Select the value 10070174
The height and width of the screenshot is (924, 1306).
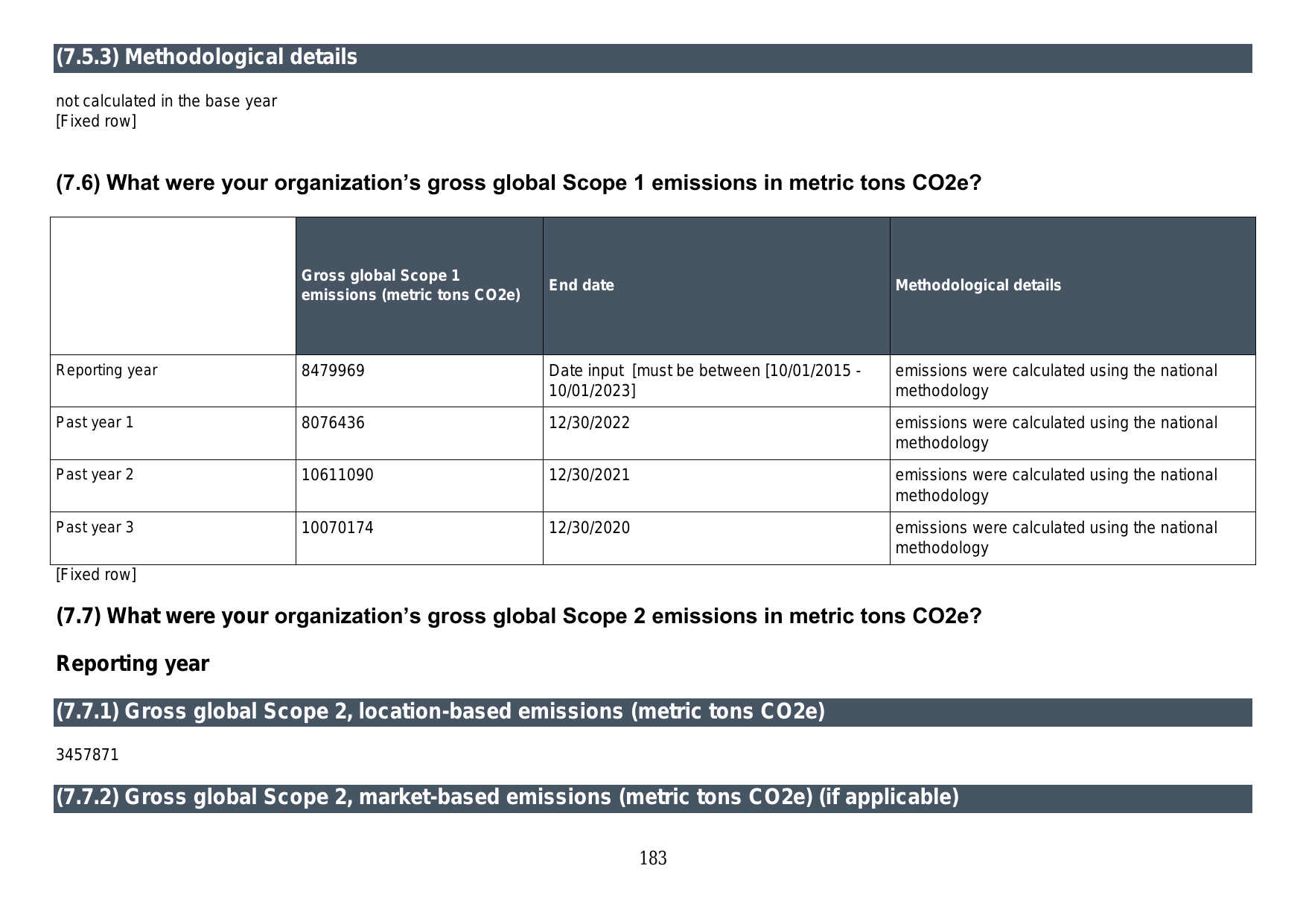click(337, 528)
